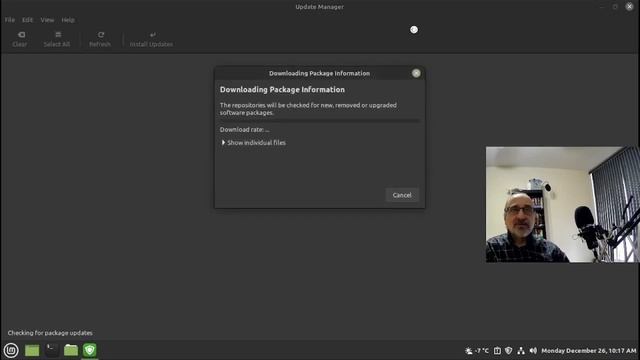The height and width of the screenshot is (360, 640).
Task: Close the Update Manager window
Action: click(629, 7)
